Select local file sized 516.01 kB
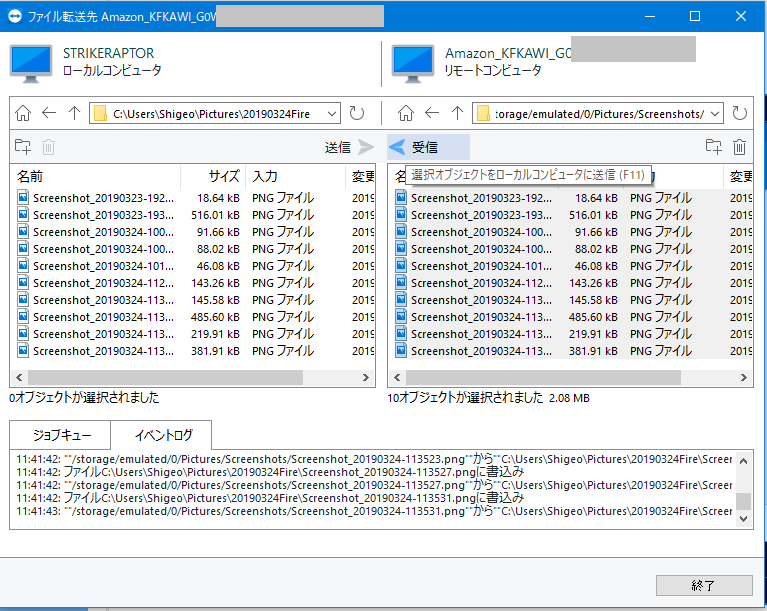 click(x=193, y=215)
